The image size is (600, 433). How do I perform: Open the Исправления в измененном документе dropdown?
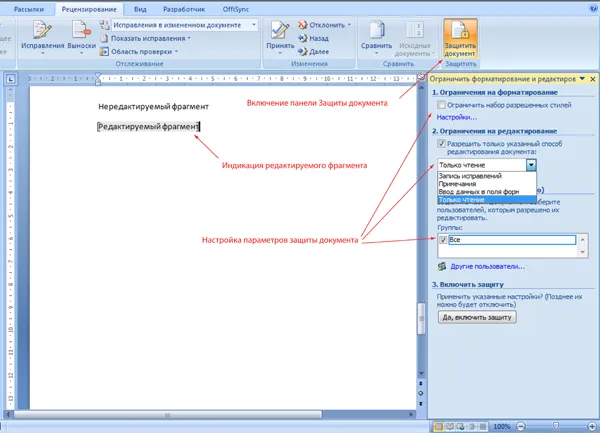pos(254,25)
